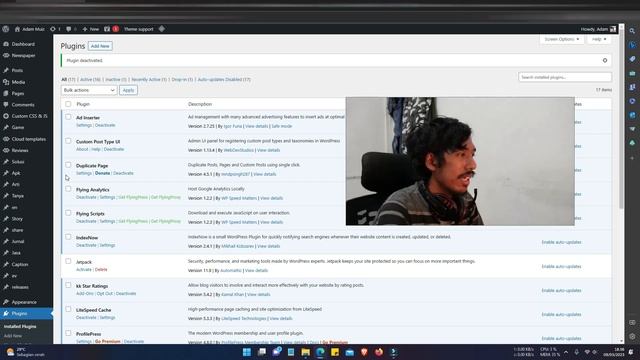The width and height of the screenshot is (640, 360).
Task: Tick the kk Star Ratings checkbox
Action: click(x=68, y=285)
